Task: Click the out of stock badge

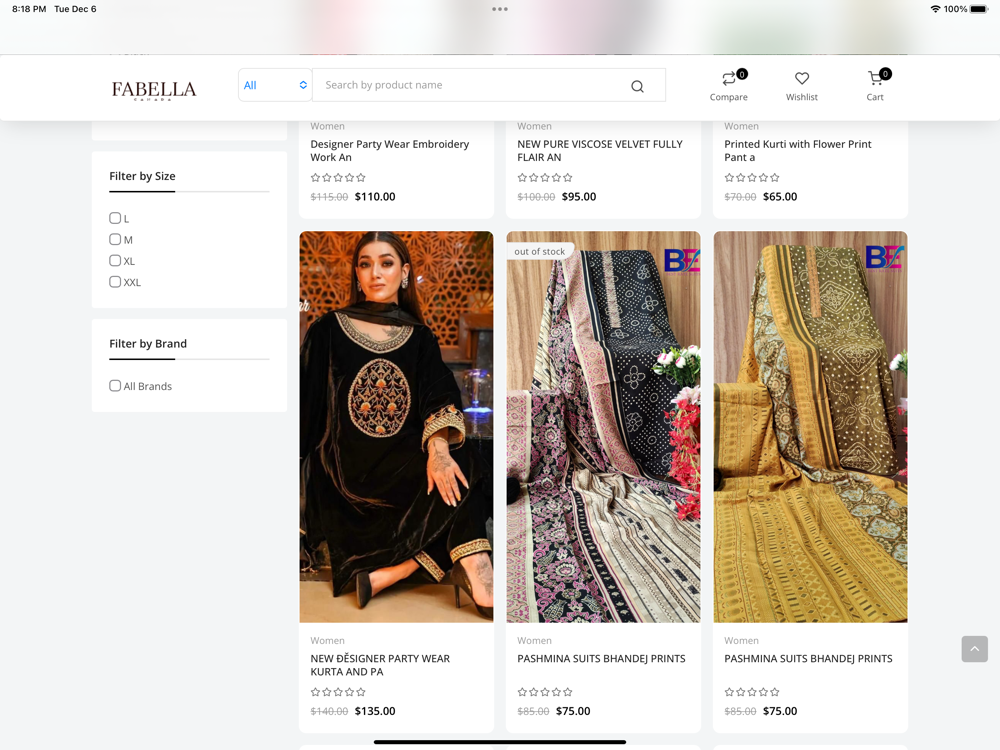Action: (540, 251)
